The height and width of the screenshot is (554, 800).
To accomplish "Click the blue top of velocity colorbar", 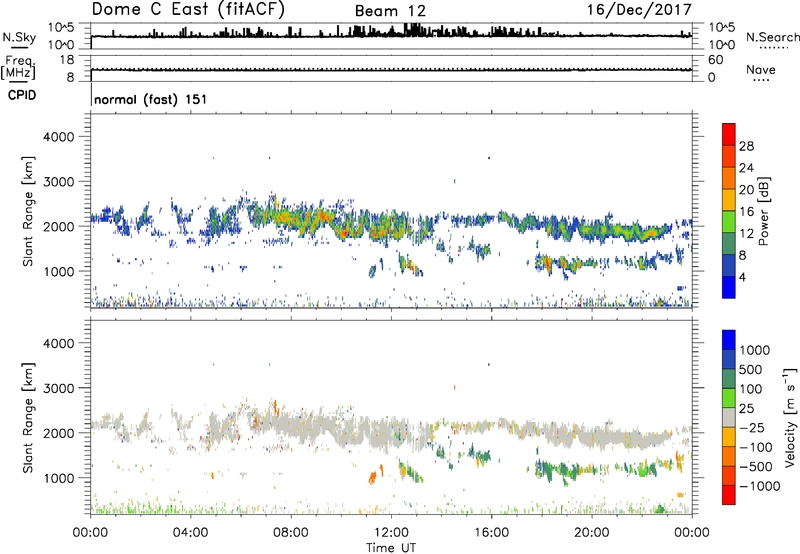I will tap(729, 340).
